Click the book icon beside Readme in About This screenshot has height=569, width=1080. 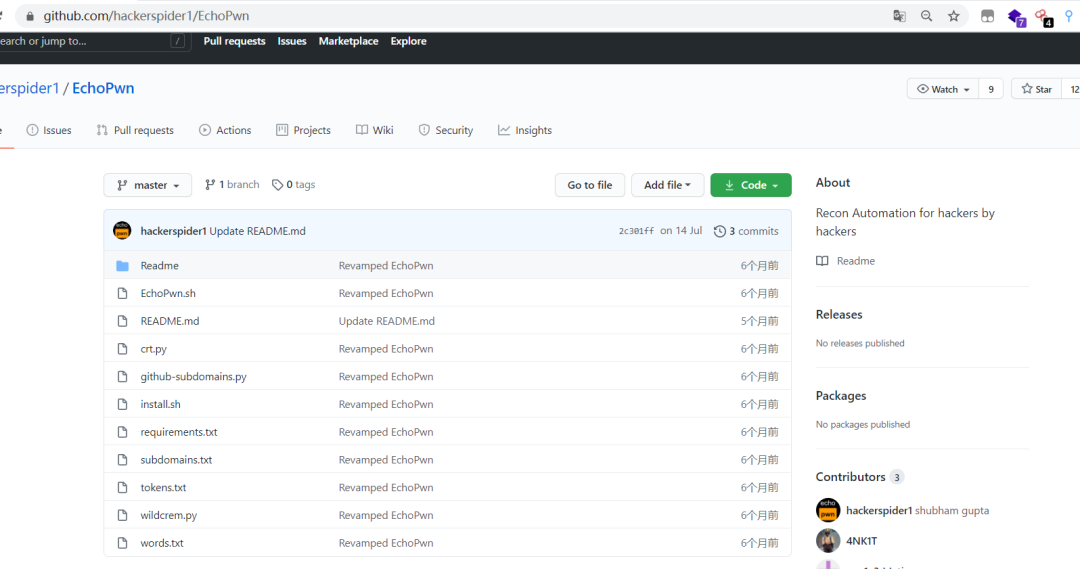click(x=822, y=261)
